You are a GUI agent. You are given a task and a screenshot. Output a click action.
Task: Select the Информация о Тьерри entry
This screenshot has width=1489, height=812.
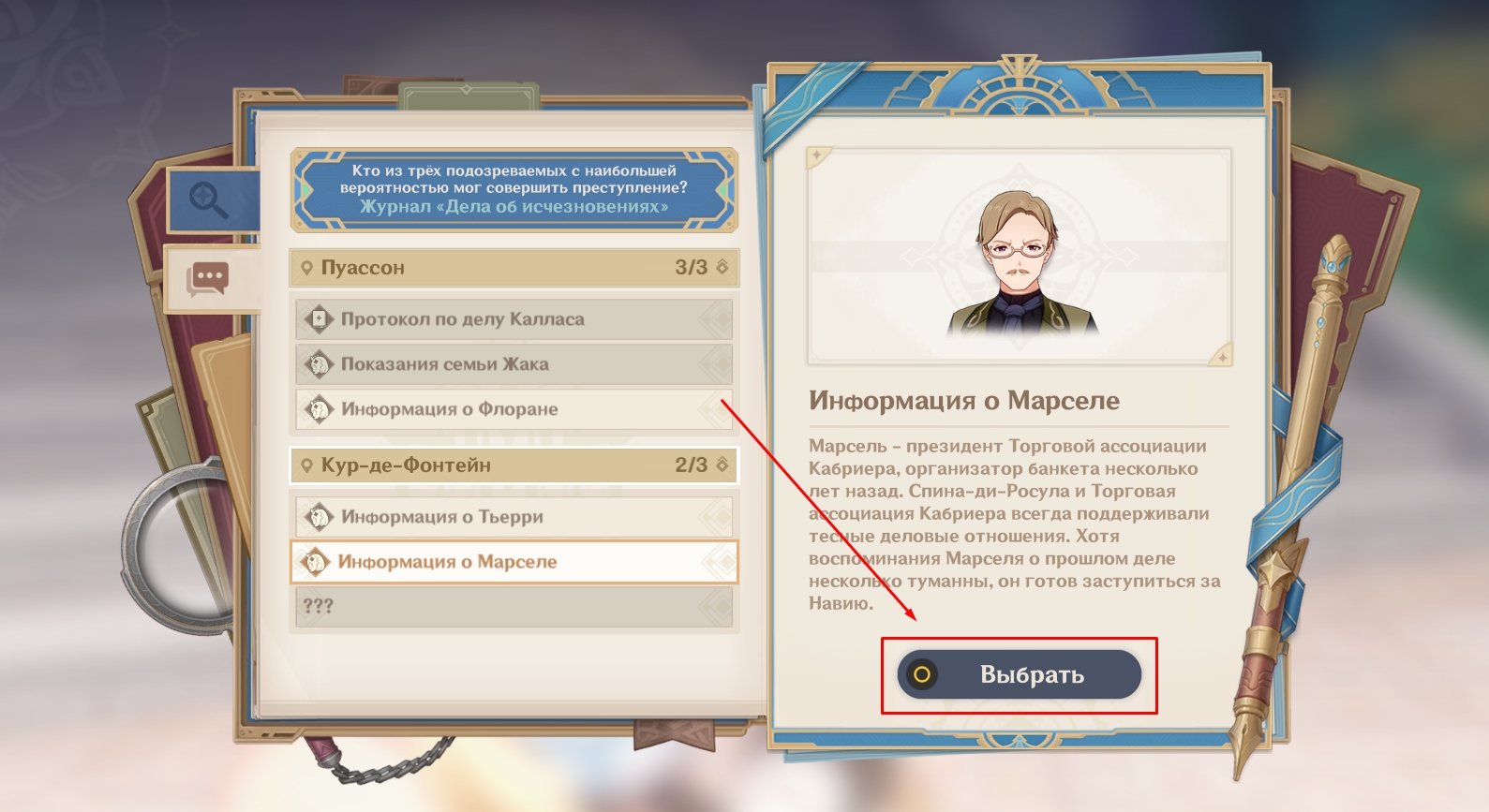coord(514,517)
